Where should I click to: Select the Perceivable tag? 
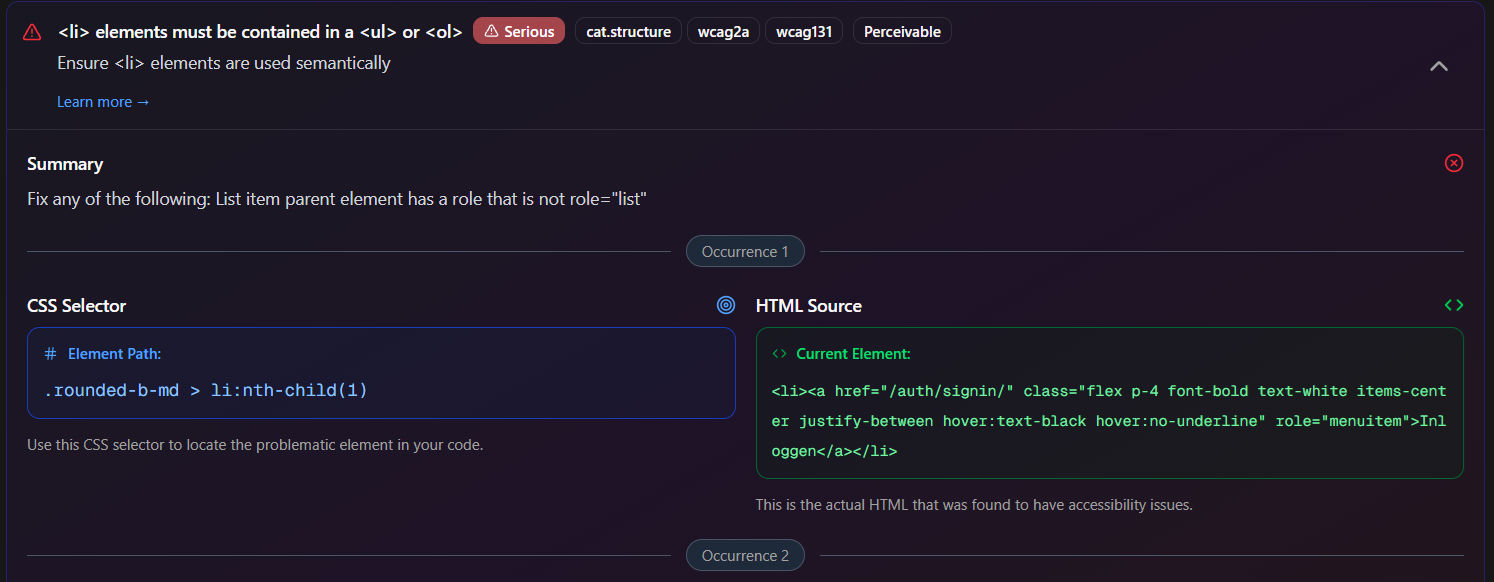902,32
